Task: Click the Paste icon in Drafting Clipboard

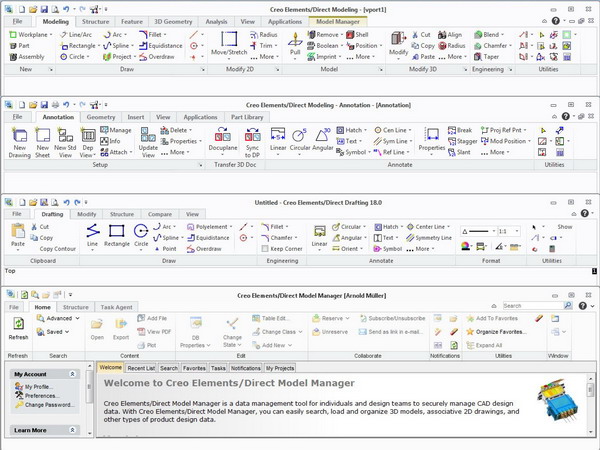Action: point(18,236)
